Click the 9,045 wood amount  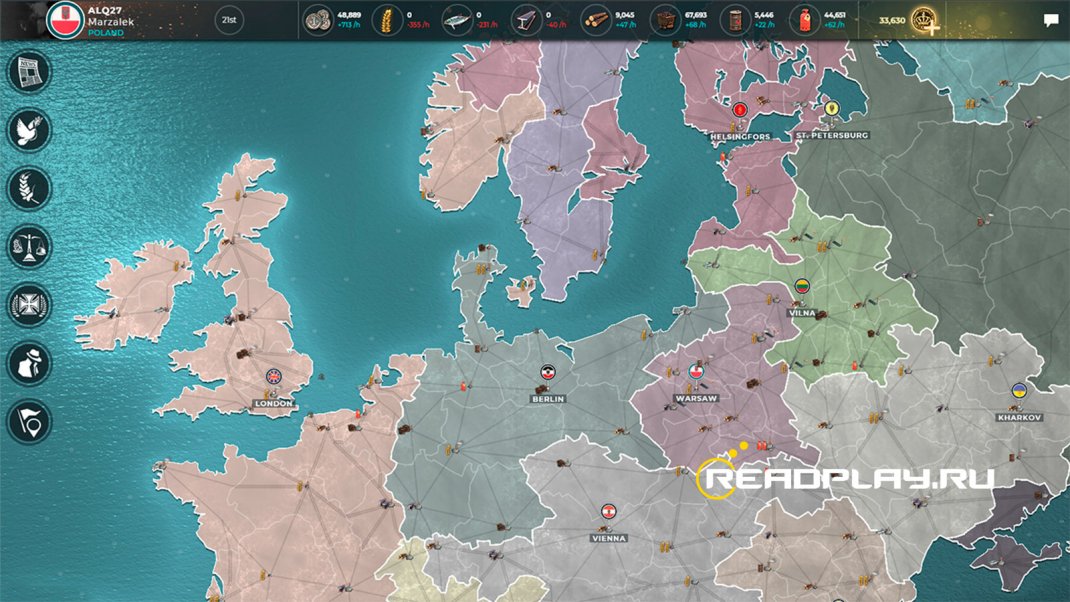coord(624,15)
